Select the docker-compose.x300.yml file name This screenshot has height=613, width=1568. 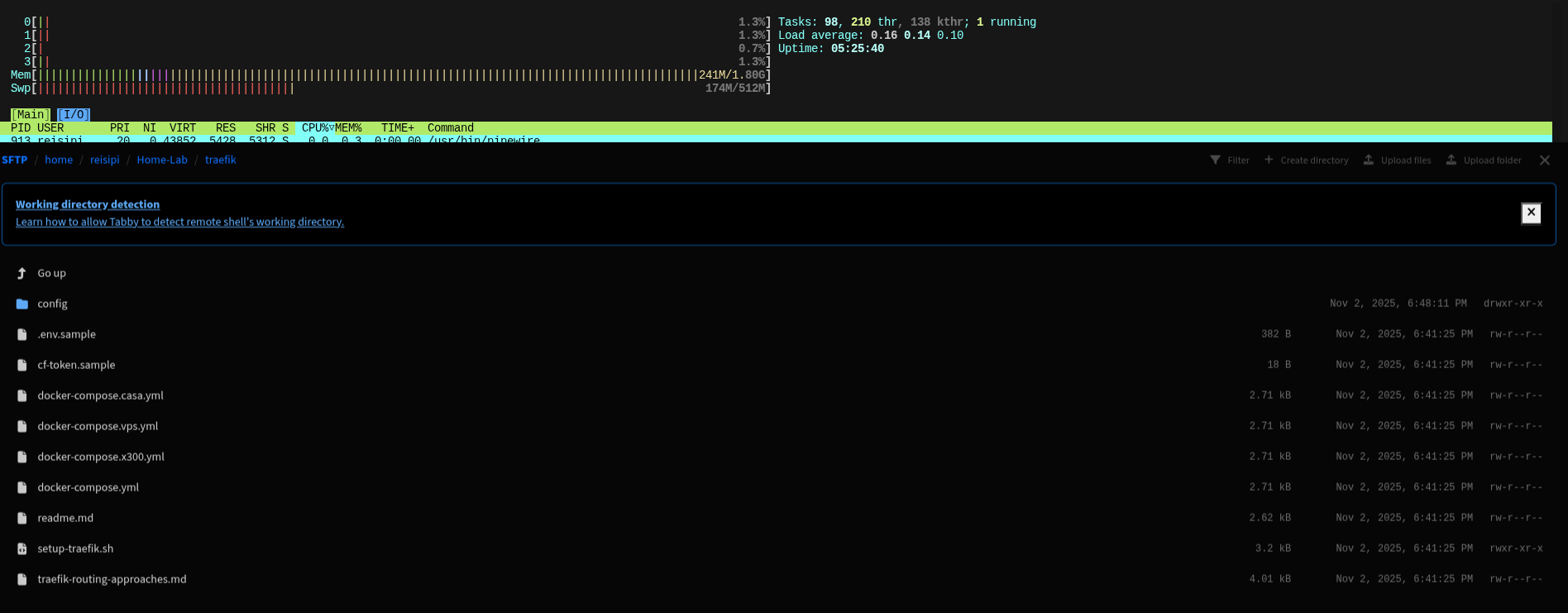(x=101, y=457)
